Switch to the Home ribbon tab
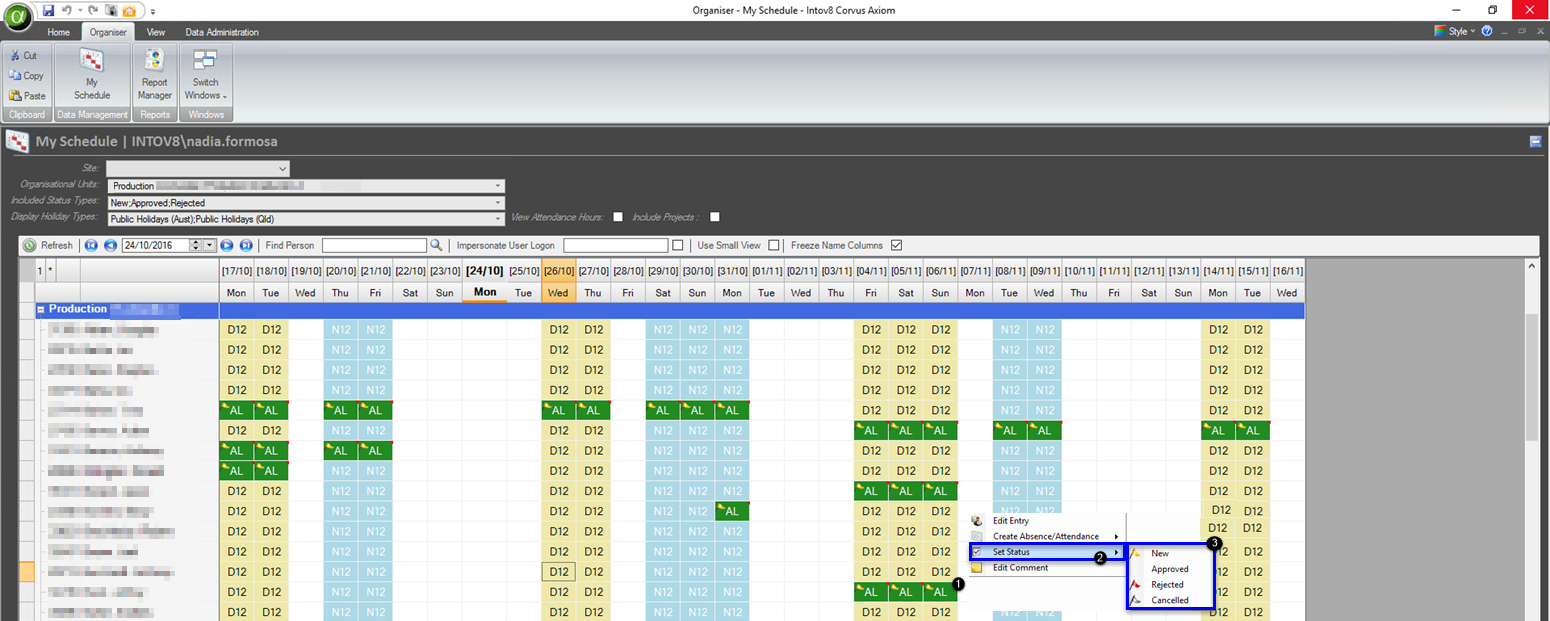The width and height of the screenshot is (1550, 621). pyautogui.click(x=58, y=32)
